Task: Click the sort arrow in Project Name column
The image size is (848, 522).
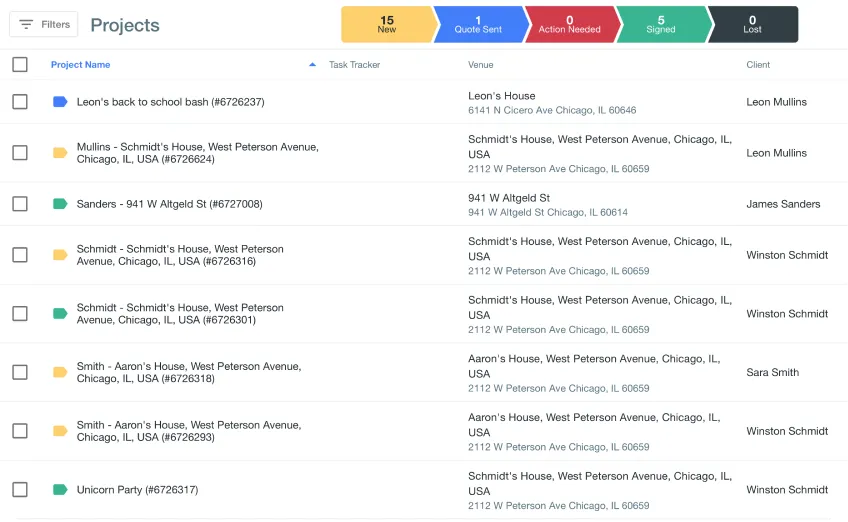Action: click(312, 65)
